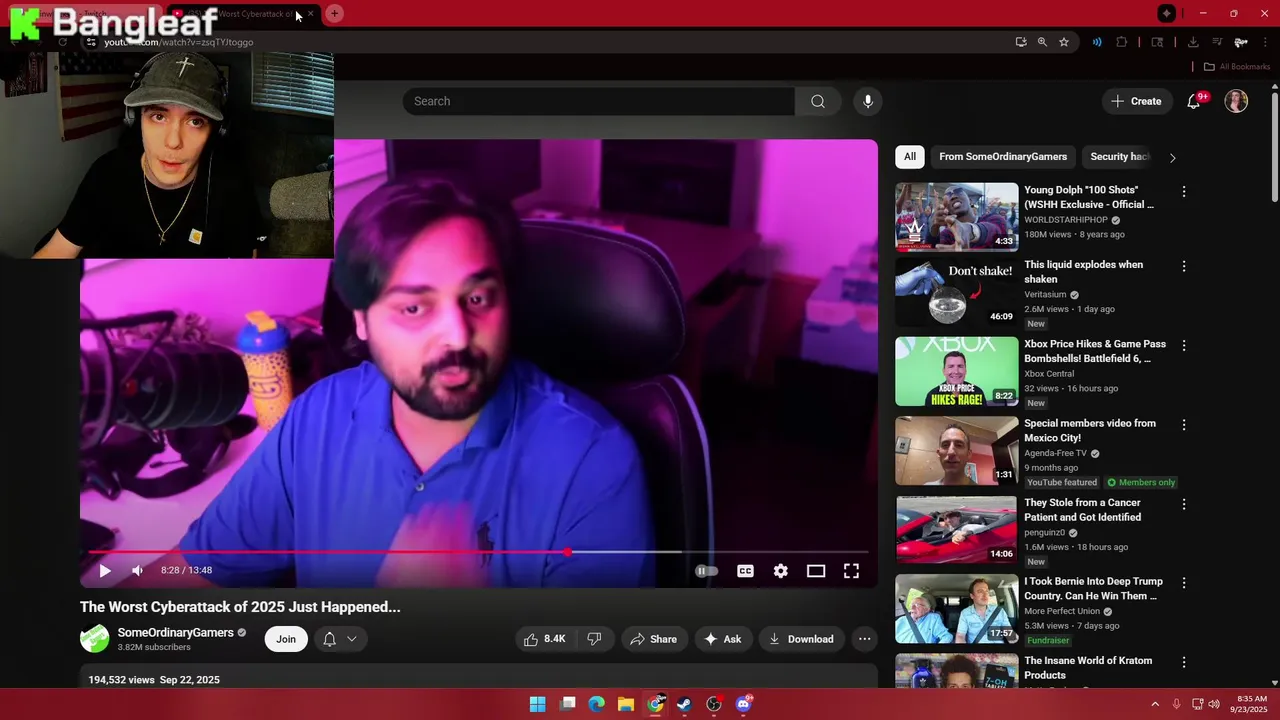The height and width of the screenshot is (720, 1280).
Task: Open the account avatar menu
Action: coord(1237,101)
